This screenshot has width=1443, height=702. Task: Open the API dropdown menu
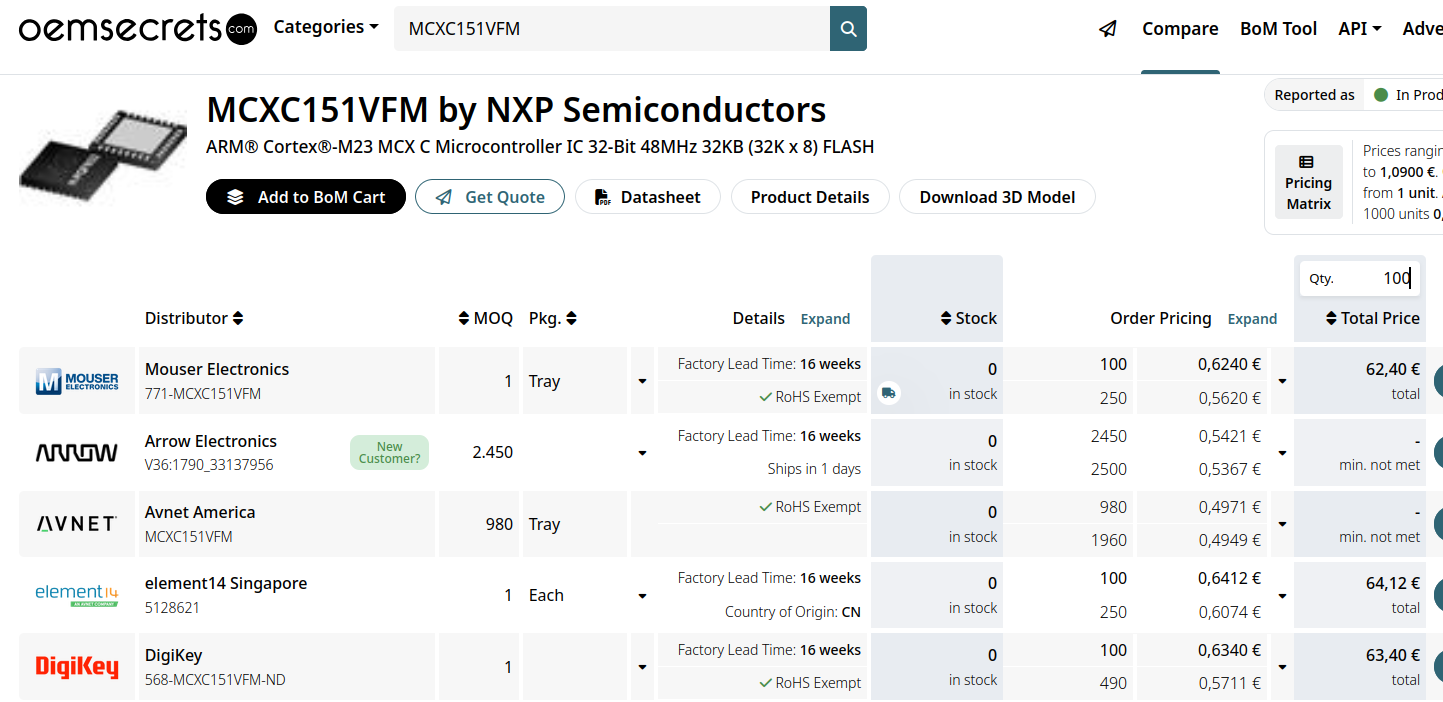click(1360, 29)
